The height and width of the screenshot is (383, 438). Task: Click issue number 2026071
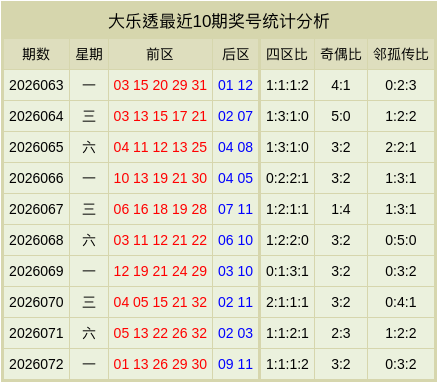tap(36, 333)
